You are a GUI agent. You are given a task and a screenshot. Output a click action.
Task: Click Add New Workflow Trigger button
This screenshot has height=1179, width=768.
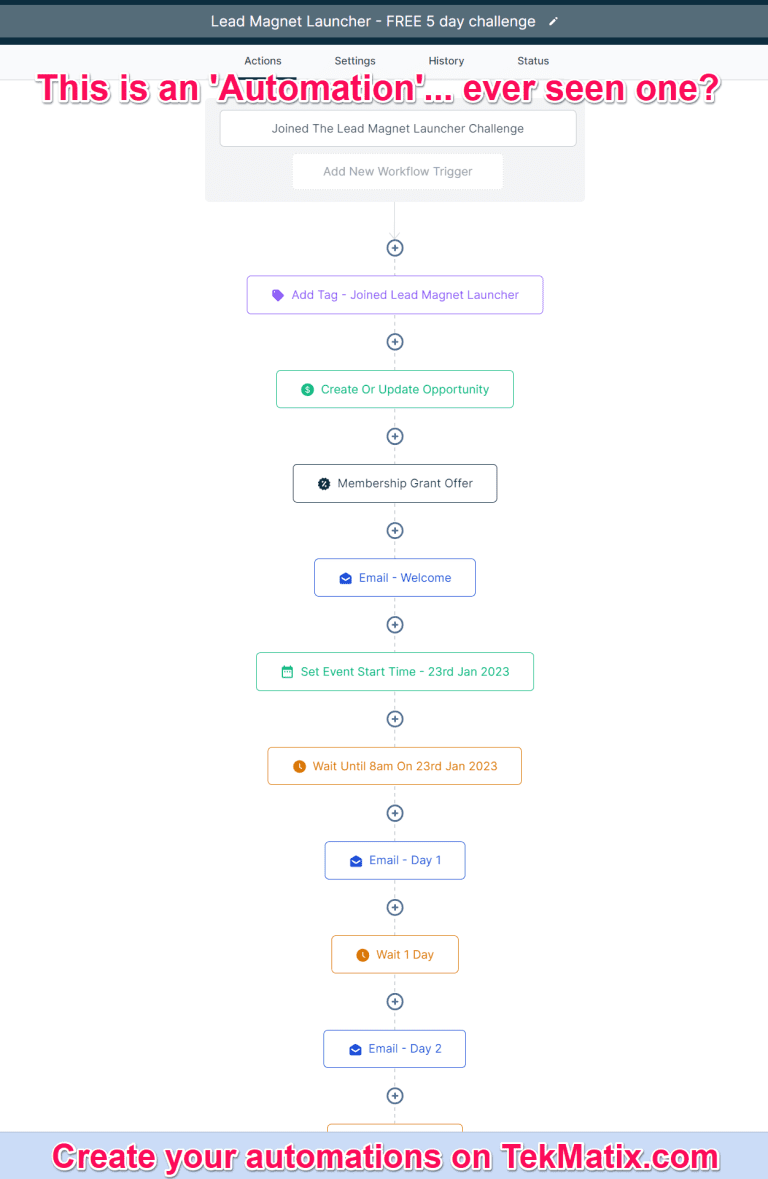coord(397,172)
